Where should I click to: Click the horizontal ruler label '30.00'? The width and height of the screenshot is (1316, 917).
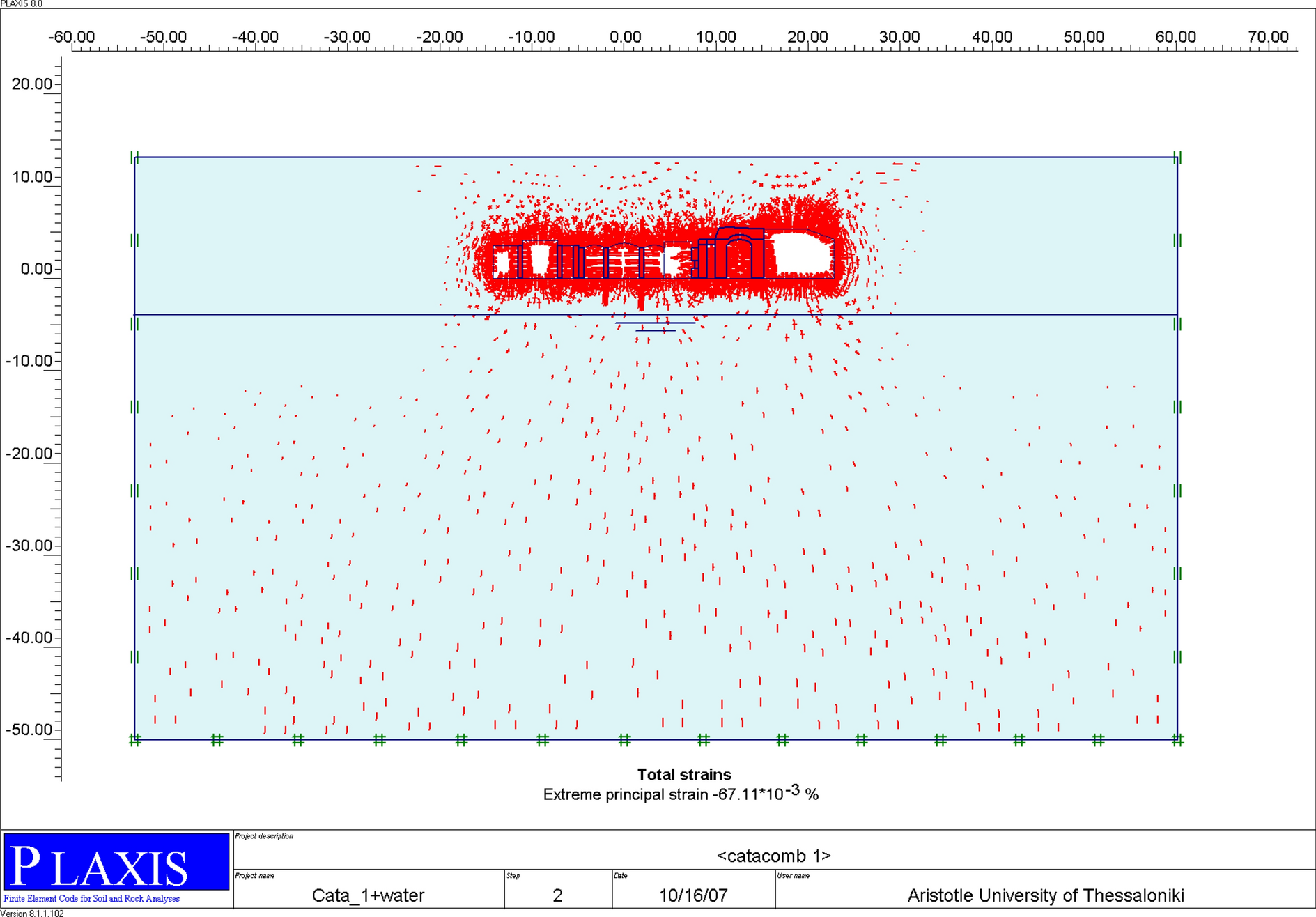pos(899,37)
